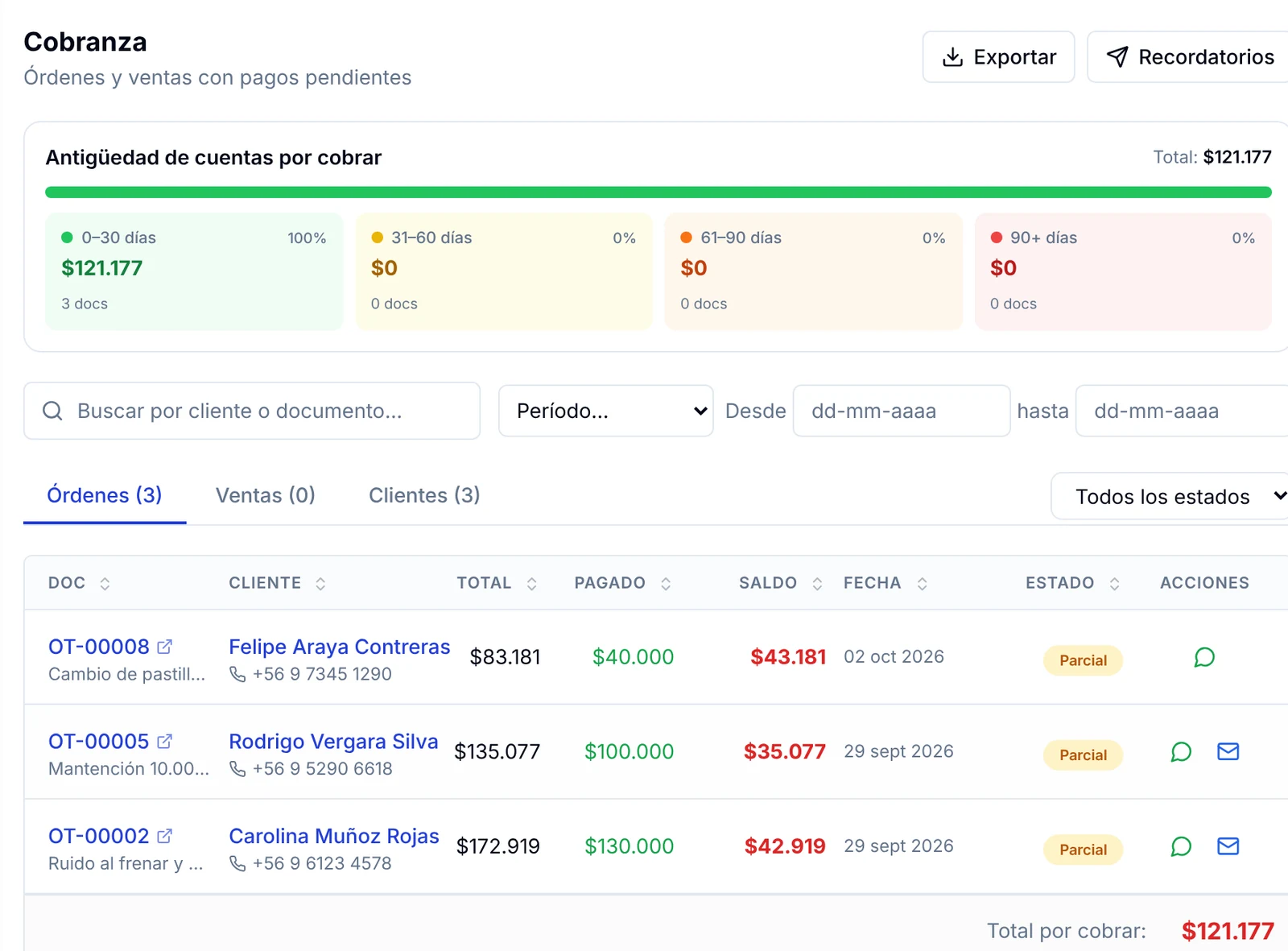Click the Exportar button
This screenshot has width=1288, height=951.
pos(998,57)
